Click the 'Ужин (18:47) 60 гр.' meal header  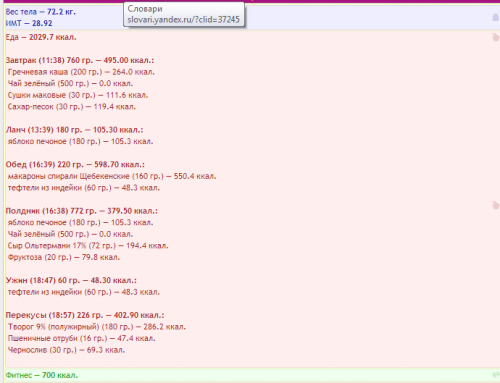click(x=71, y=281)
